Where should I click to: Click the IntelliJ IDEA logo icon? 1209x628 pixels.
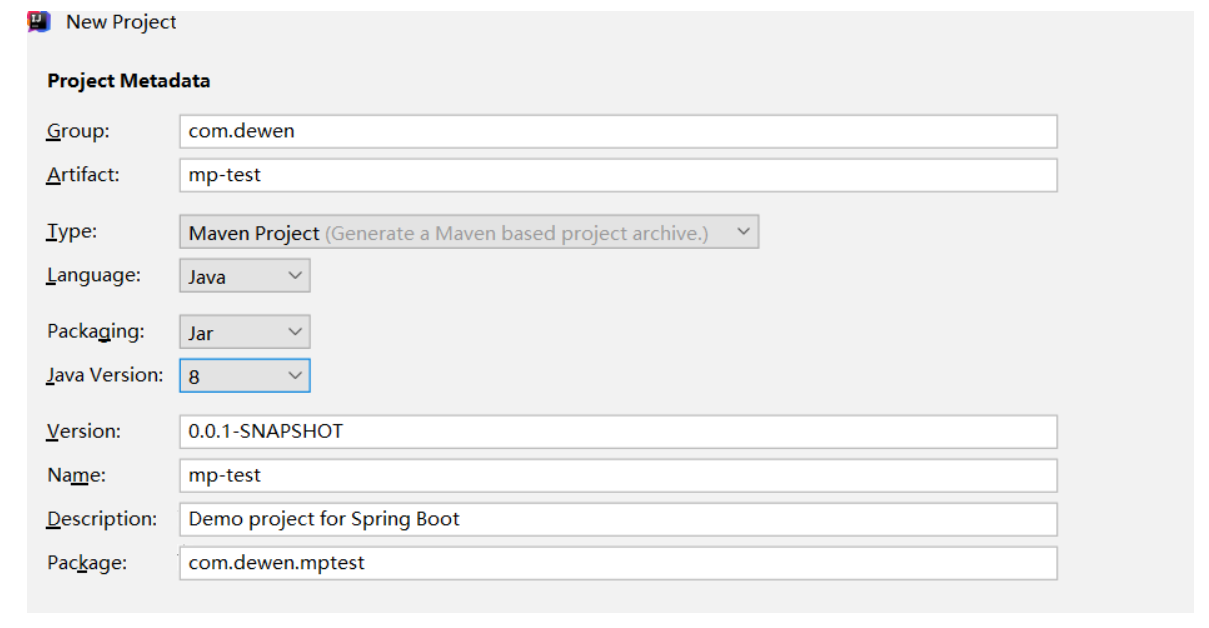point(39,21)
